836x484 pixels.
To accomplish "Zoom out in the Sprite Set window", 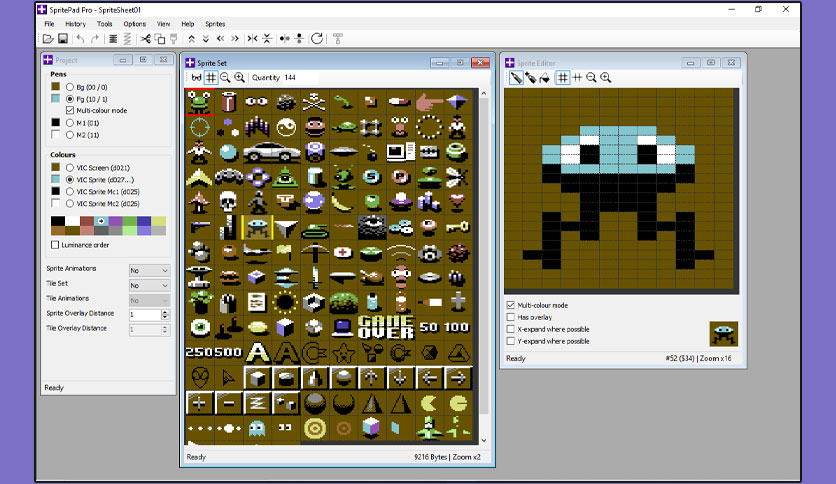I will (226, 78).
